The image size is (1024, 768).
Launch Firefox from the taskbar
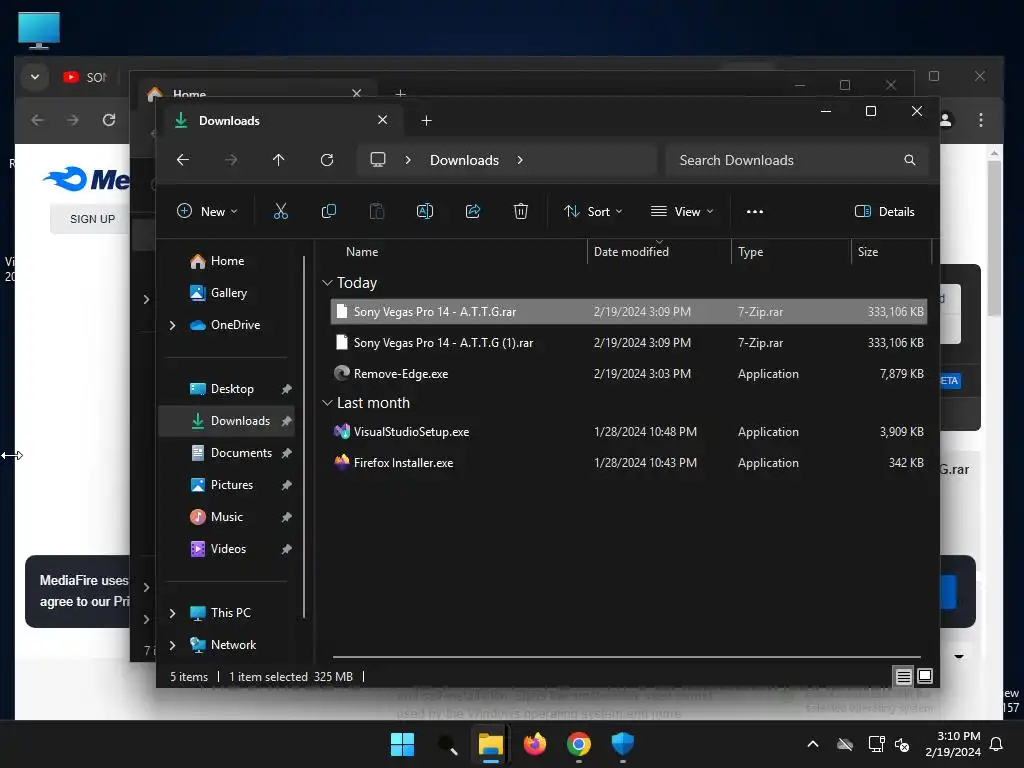point(535,744)
